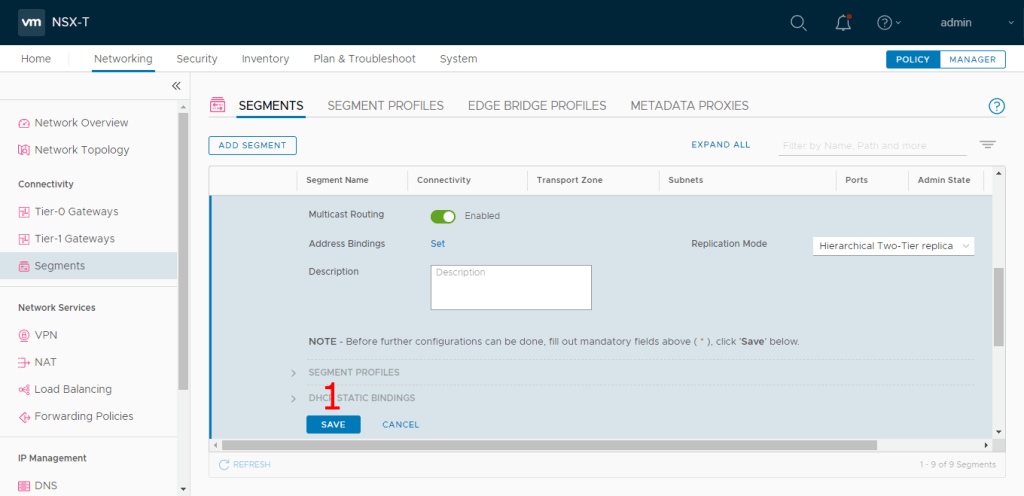Viewport: 1024px width, 496px height.
Task: Open the admin user menu
Action: [963, 23]
